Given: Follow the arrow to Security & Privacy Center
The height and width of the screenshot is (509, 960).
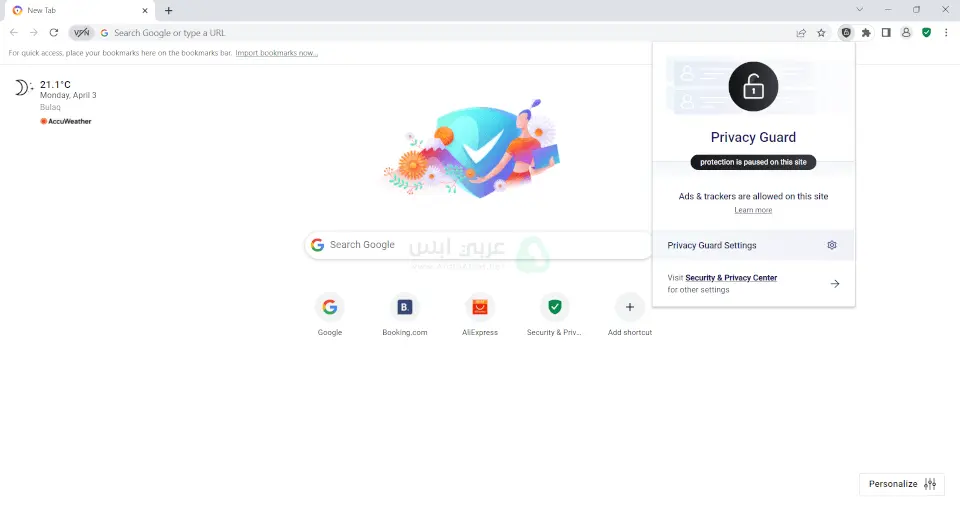Looking at the screenshot, I should point(834,284).
